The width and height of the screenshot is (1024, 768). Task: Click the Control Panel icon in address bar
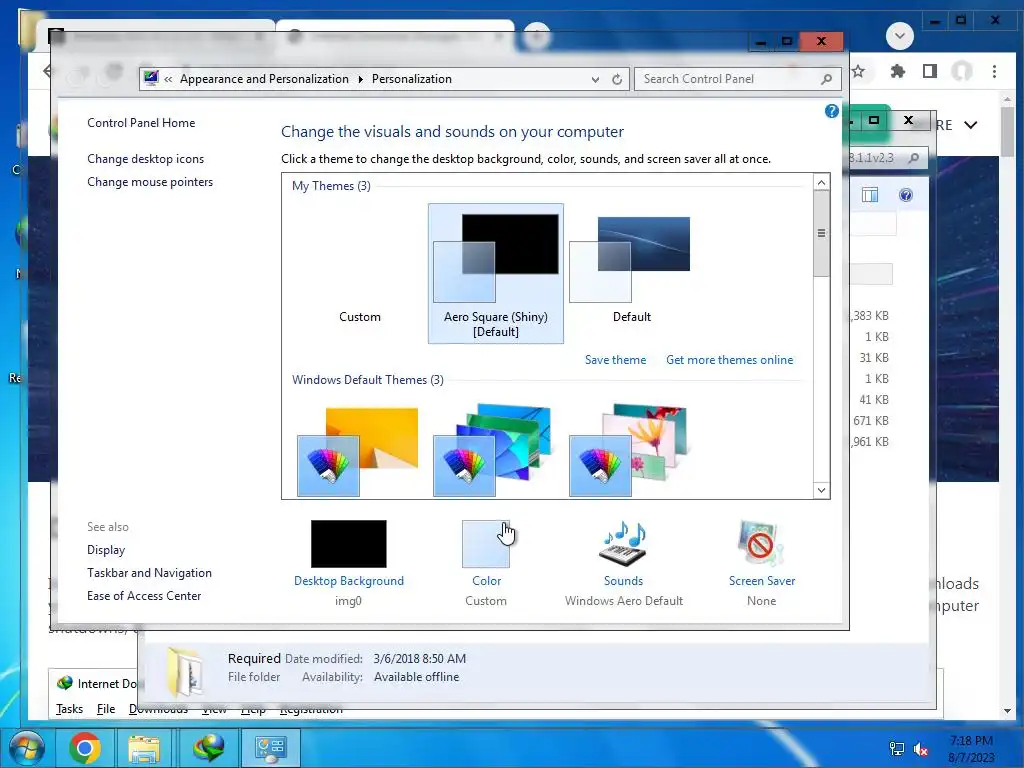(x=152, y=78)
